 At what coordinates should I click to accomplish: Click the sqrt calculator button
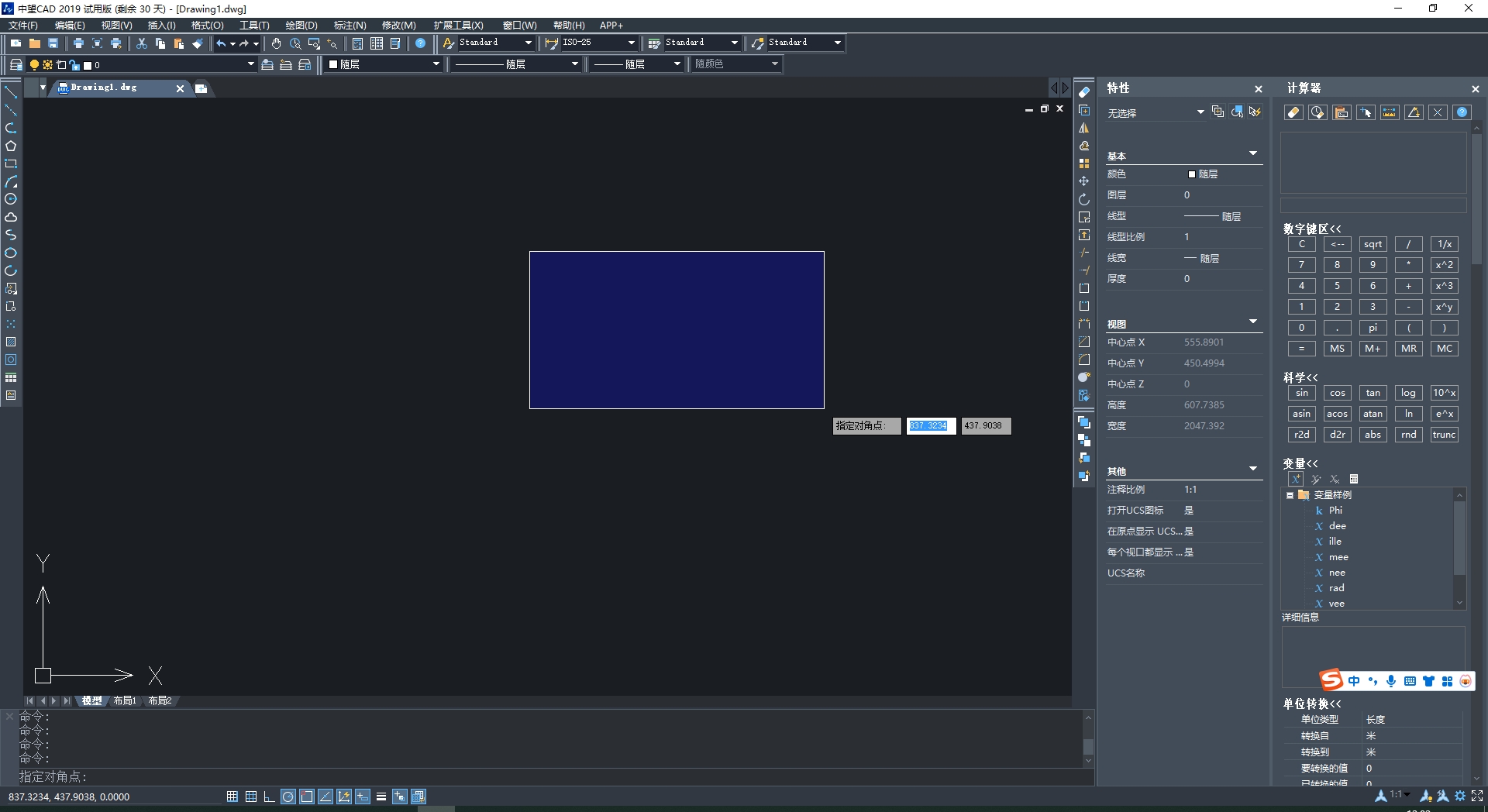click(1373, 244)
